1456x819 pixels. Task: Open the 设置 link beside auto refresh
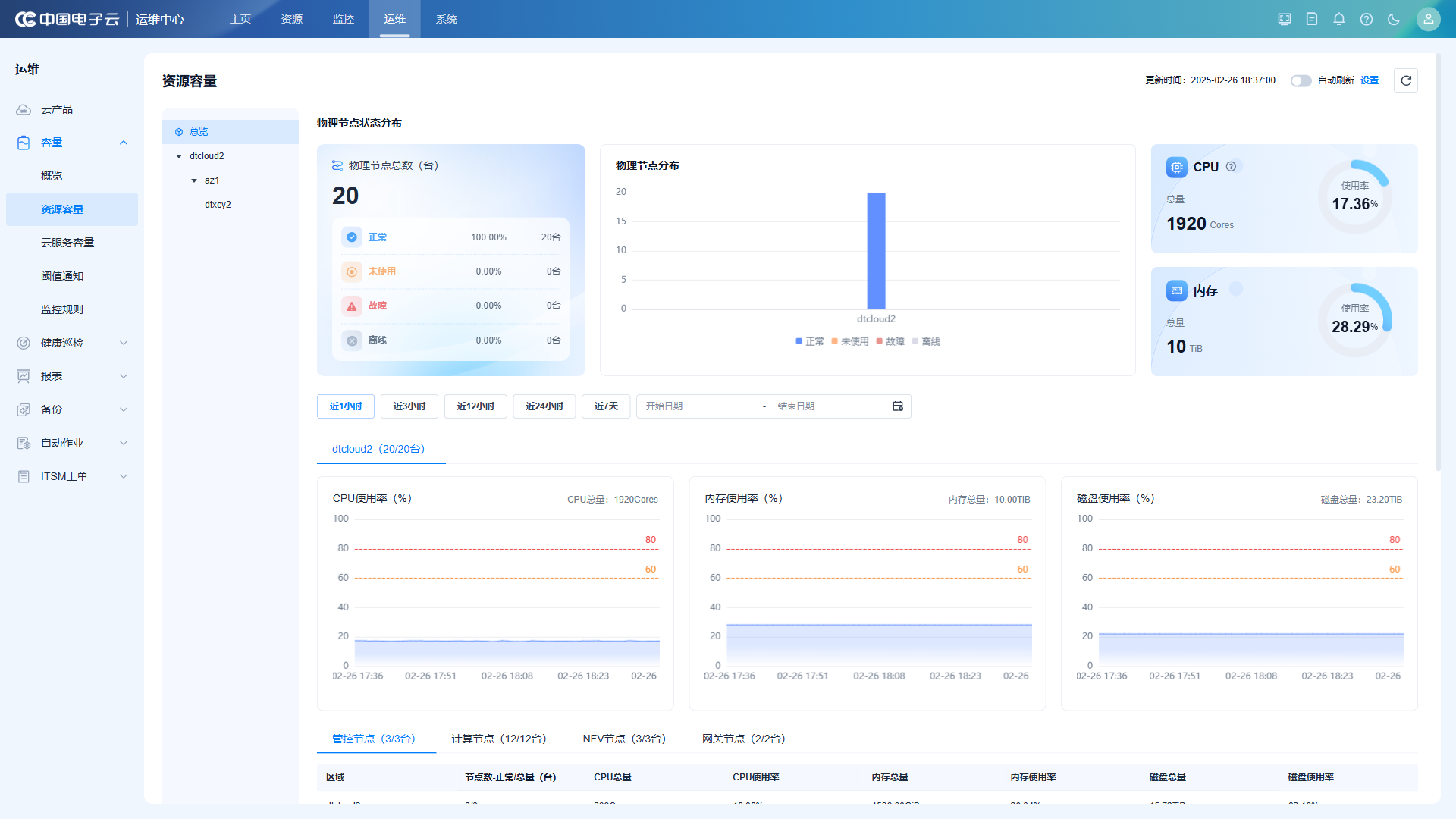point(1370,80)
